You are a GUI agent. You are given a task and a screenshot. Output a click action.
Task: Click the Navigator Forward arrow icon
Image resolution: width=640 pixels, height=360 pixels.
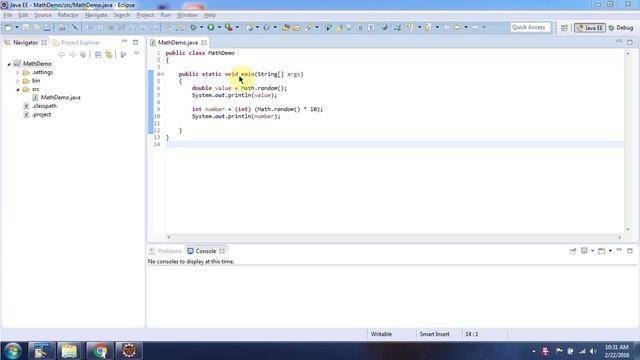point(72,54)
